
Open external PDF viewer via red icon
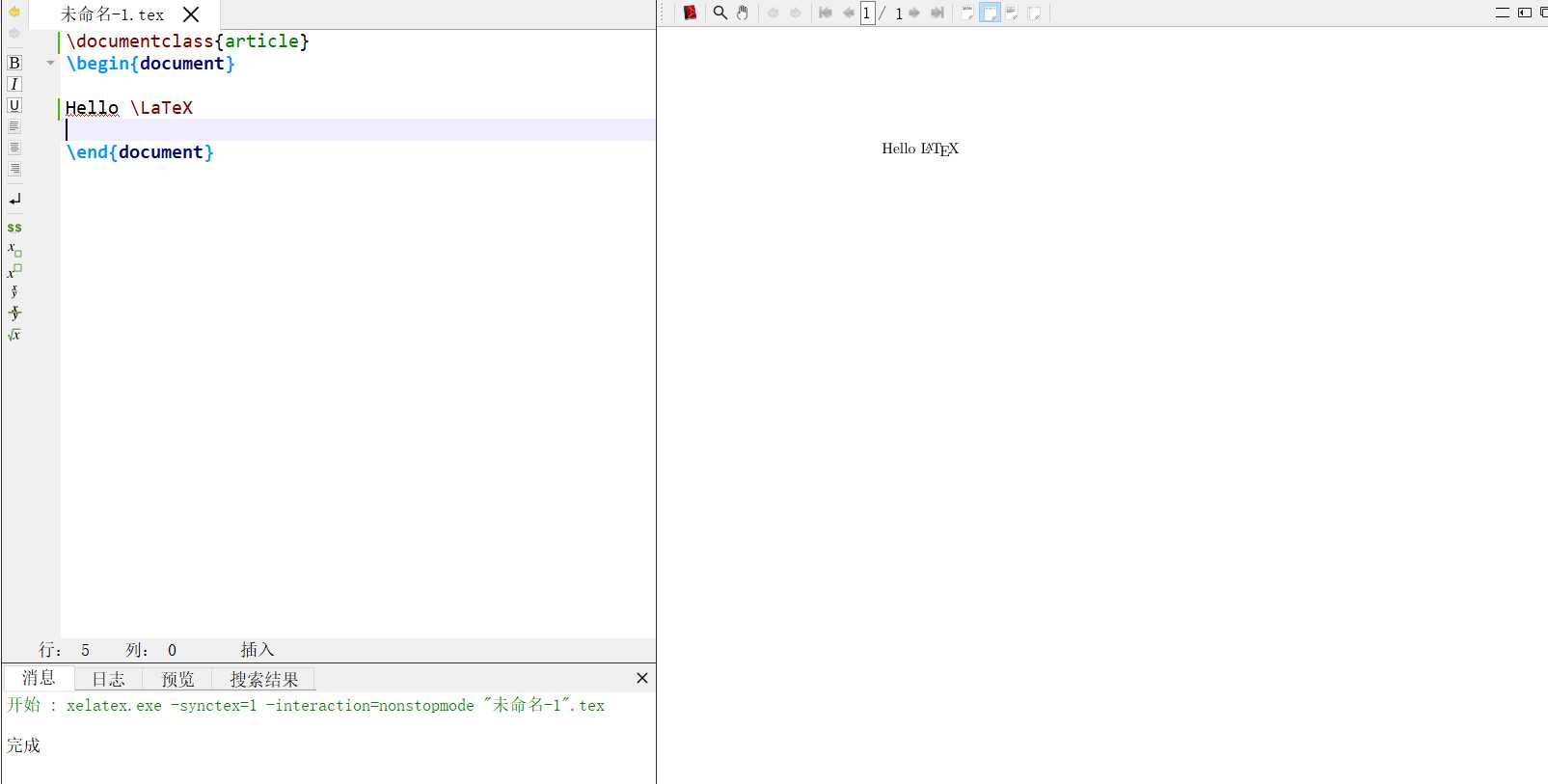[690, 13]
